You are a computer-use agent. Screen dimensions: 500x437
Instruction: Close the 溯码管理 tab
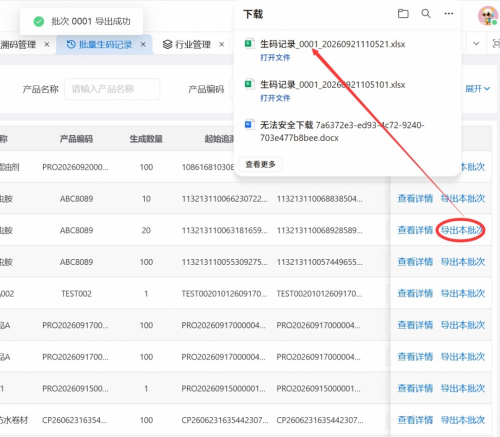pos(47,44)
